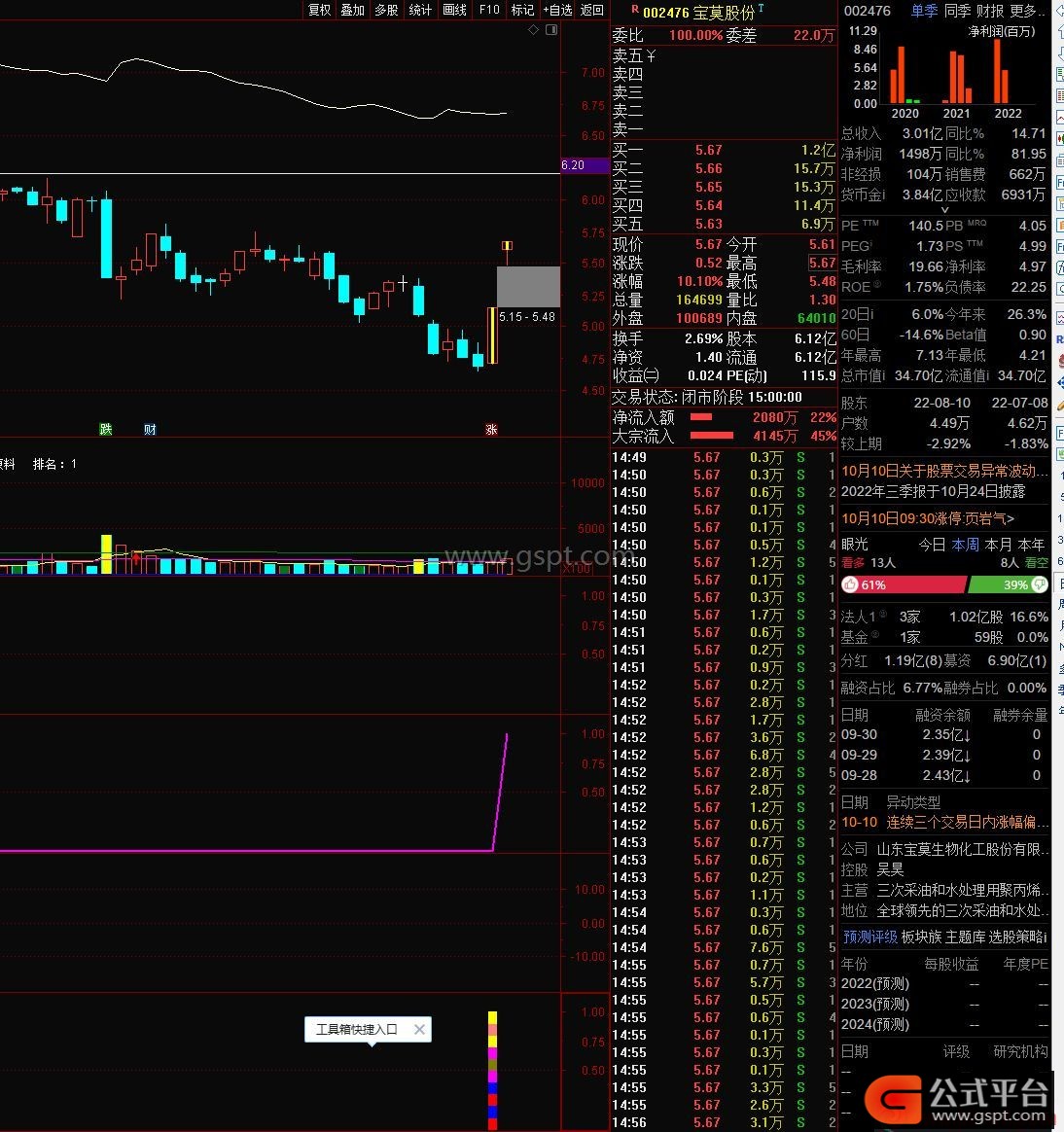This screenshot has width=1064, height=1132.
Task: Click the 跌 marker below the candlestick chart
Action: click(106, 430)
